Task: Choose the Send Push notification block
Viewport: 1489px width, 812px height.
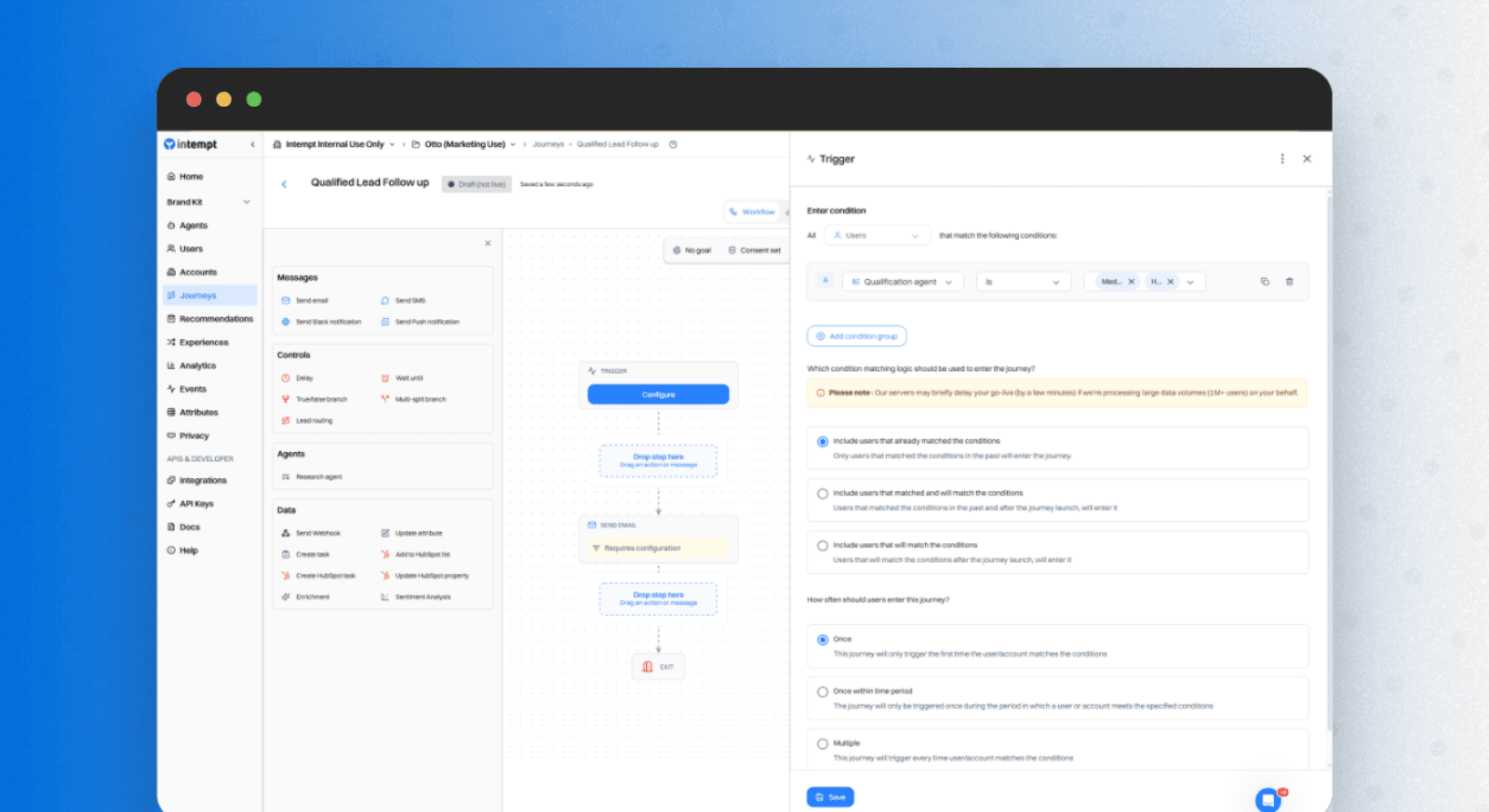Action: [x=421, y=322]
